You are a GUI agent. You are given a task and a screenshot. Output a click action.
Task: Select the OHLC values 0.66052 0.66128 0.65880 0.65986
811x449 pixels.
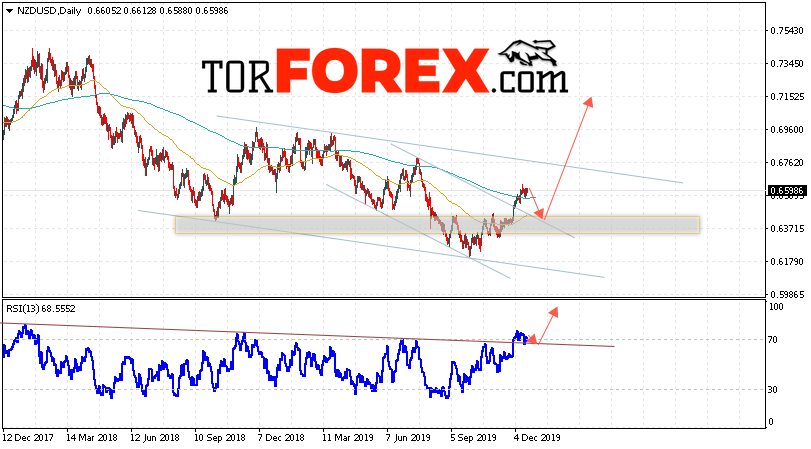158,11
